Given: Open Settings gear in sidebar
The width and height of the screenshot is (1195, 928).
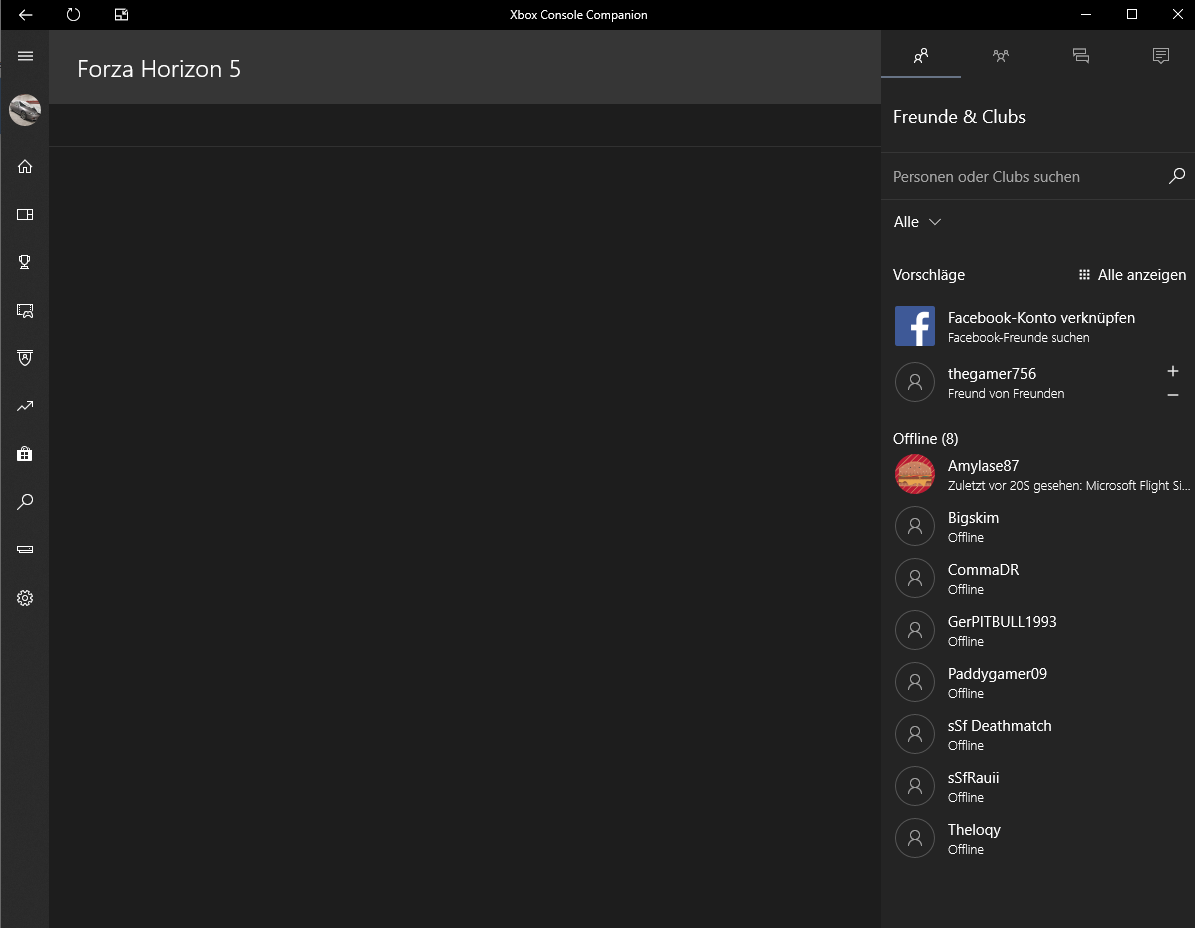Looking at the screenshot, I should pyautogui.click(x=25, y=598).
